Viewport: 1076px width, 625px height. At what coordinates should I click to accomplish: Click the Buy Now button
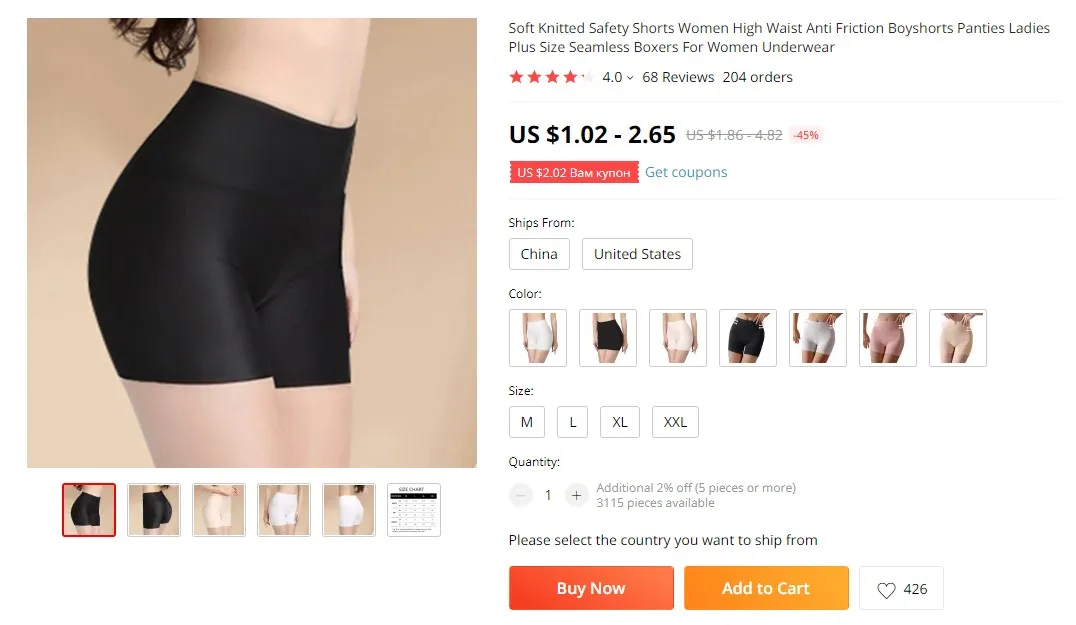pos(591,588)
